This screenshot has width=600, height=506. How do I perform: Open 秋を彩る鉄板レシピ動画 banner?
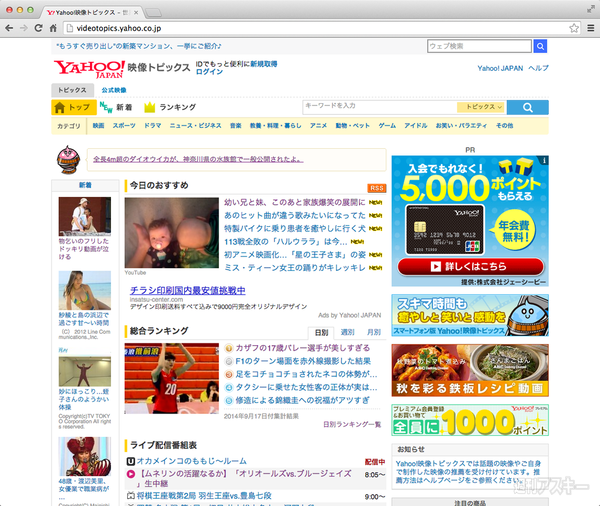click(470, 370)
